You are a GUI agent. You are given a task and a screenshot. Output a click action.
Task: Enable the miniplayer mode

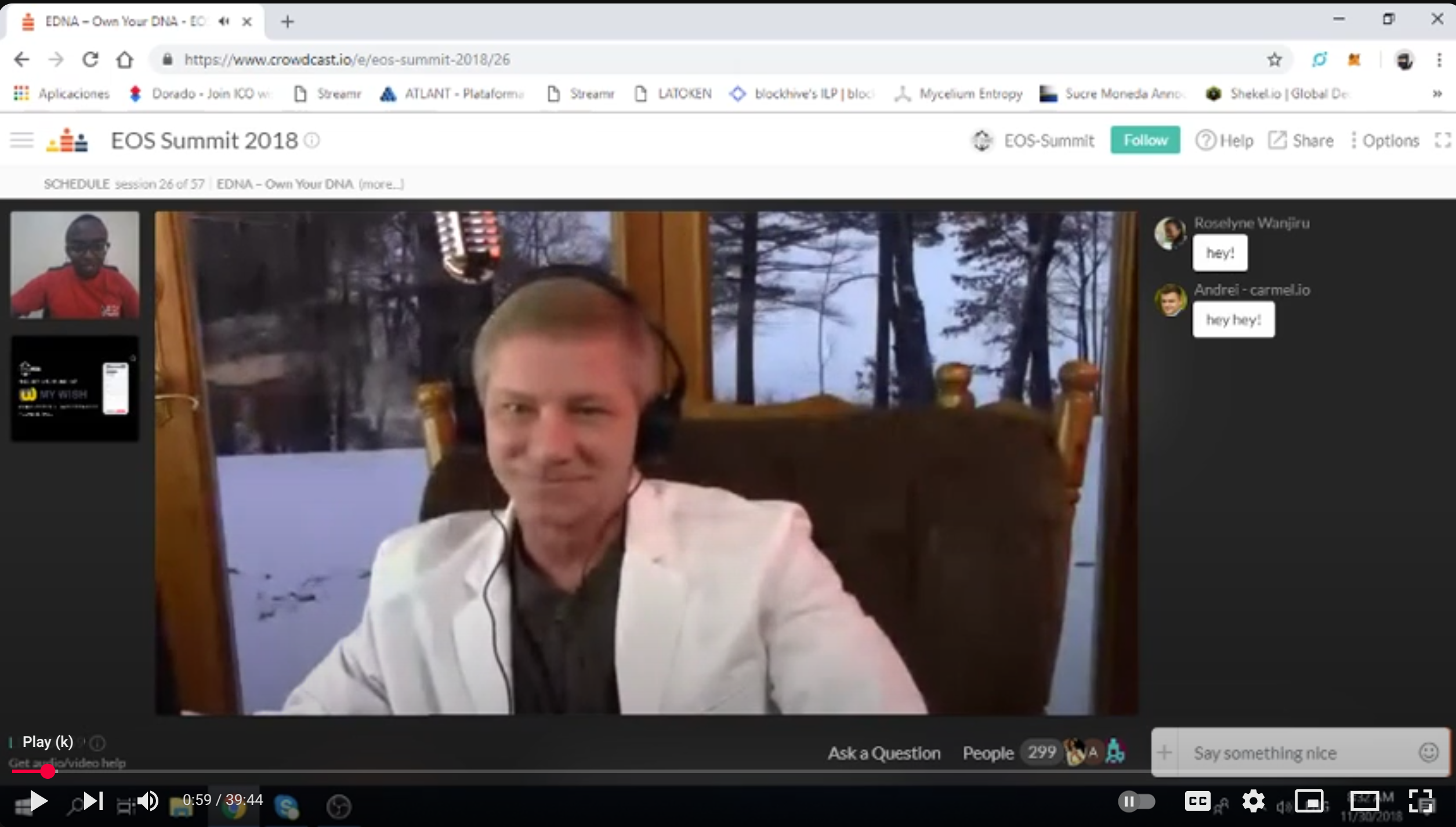pyautogui.click(x=1309, y=801)
